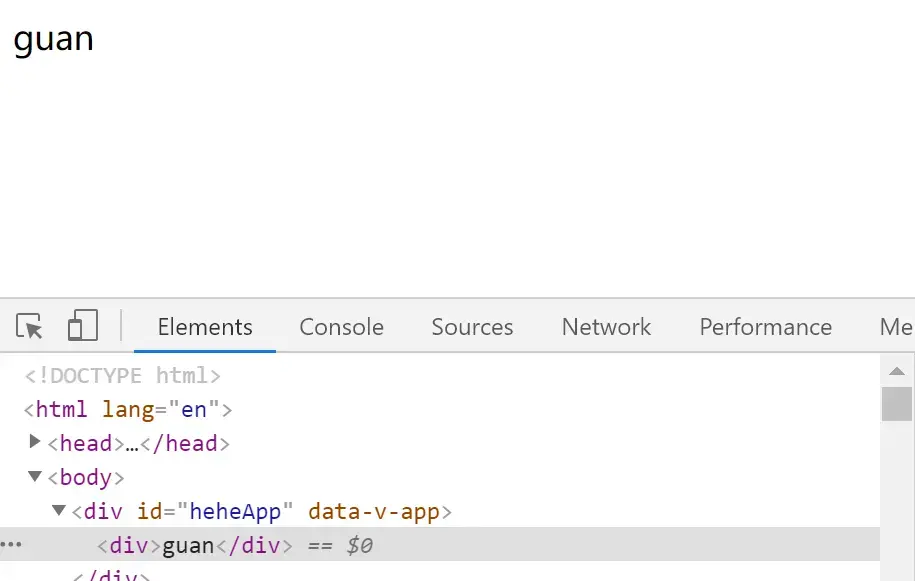Open the partially visible Memory tab
This screenshot has width=915, height=581.
click(896, 327)
